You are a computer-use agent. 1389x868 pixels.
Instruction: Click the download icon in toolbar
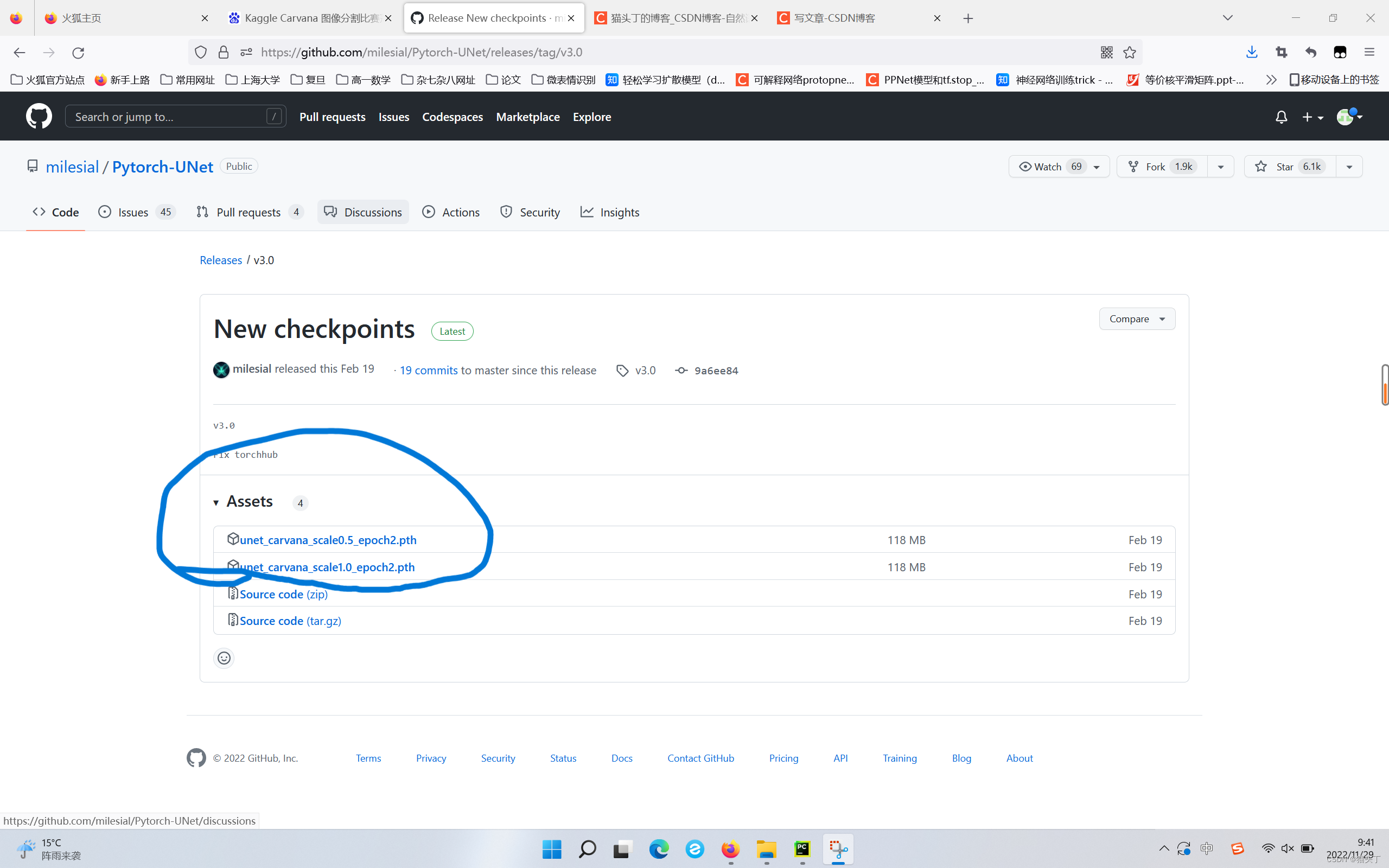1252,52
